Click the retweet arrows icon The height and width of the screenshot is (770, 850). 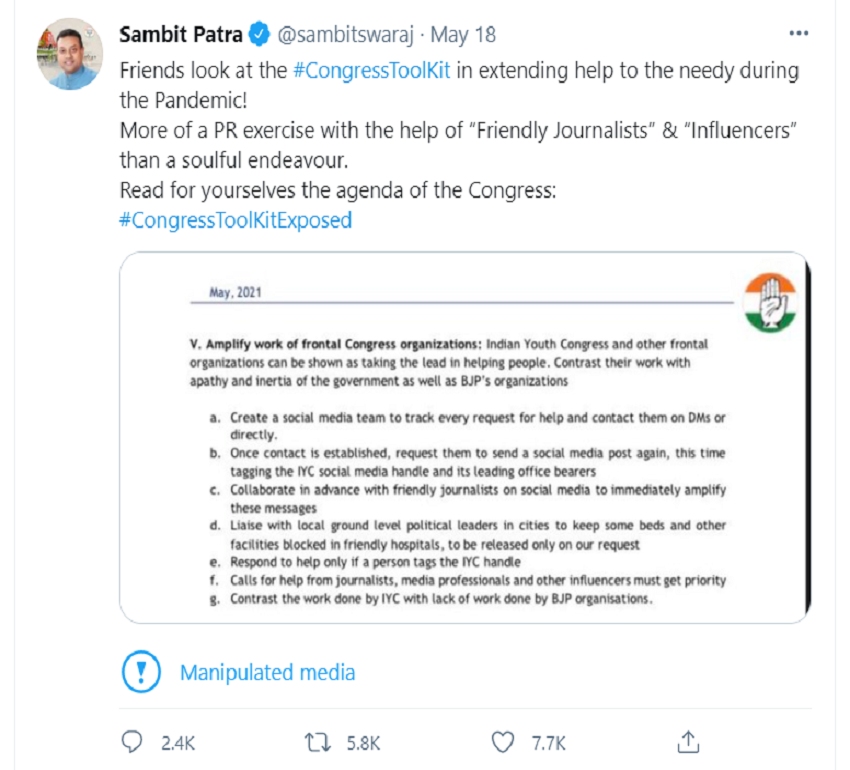(x=318, y=742)
